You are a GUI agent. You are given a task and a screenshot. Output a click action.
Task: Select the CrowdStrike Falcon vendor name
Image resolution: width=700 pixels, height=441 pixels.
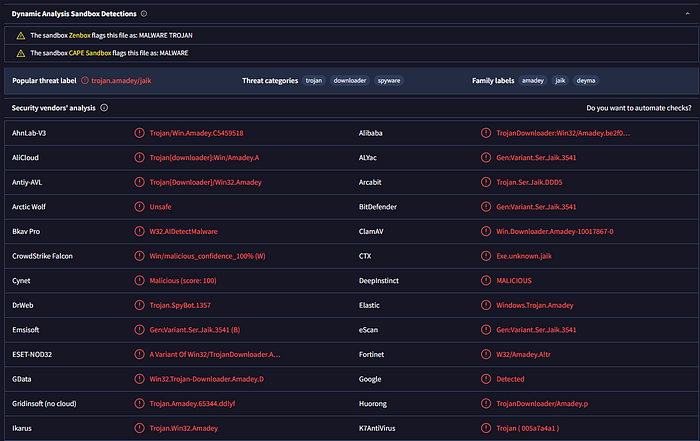click(x=42, y=256)
